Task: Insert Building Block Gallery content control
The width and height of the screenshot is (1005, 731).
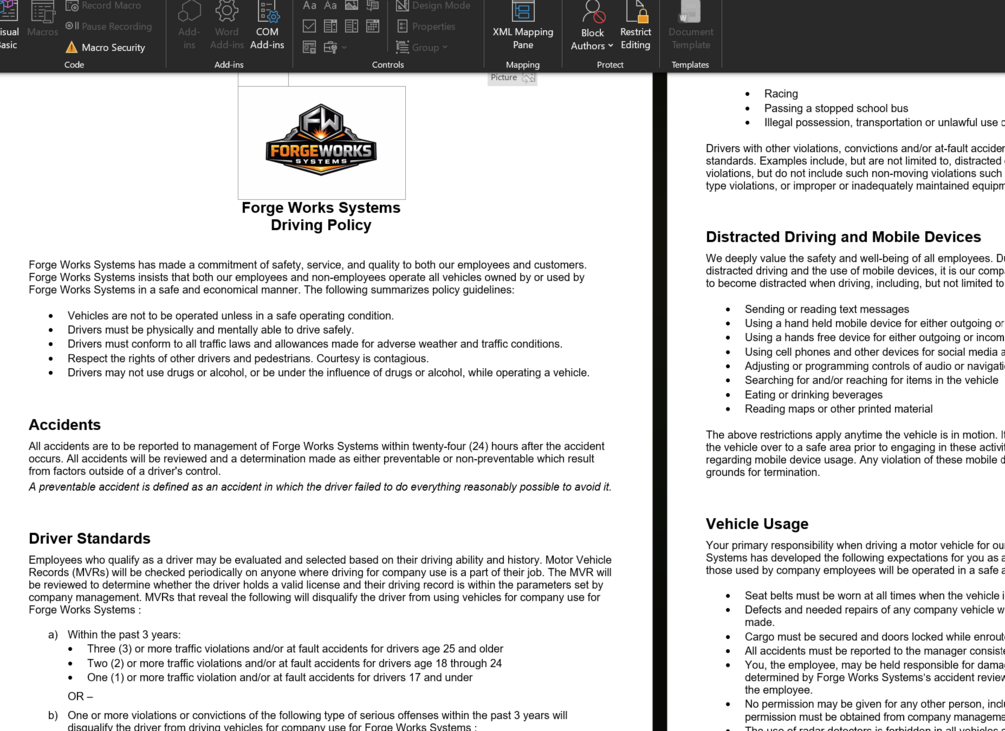Action: point(372,6)
